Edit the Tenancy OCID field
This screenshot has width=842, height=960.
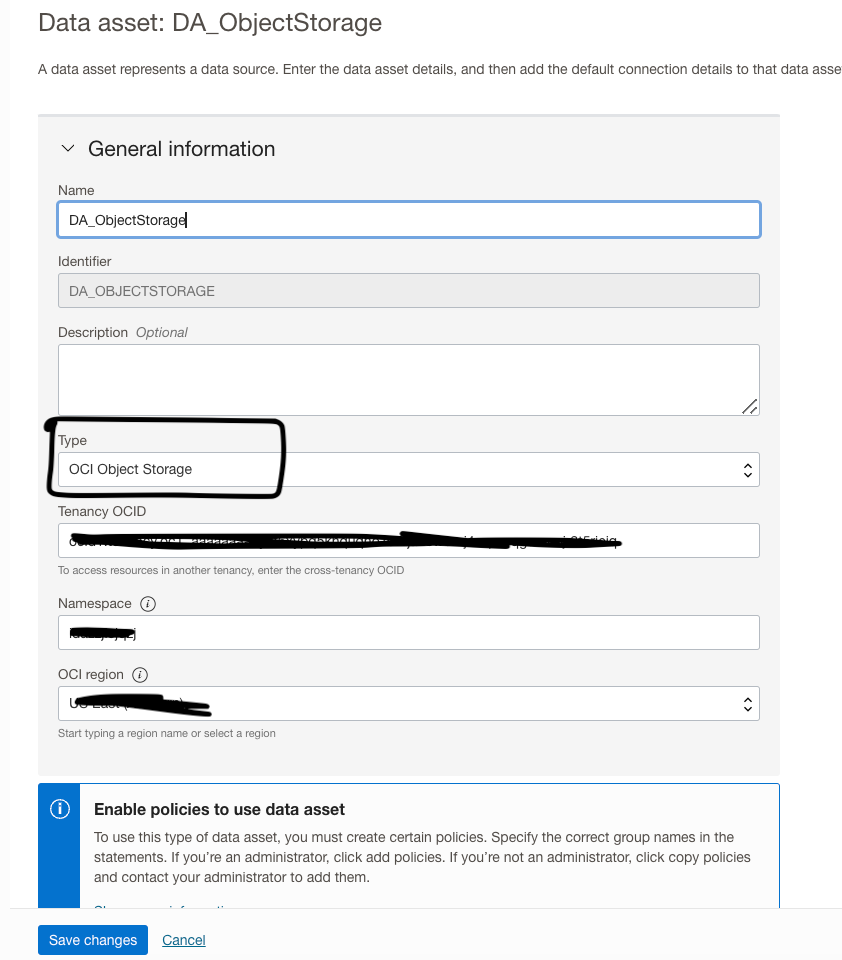[409, 541]
